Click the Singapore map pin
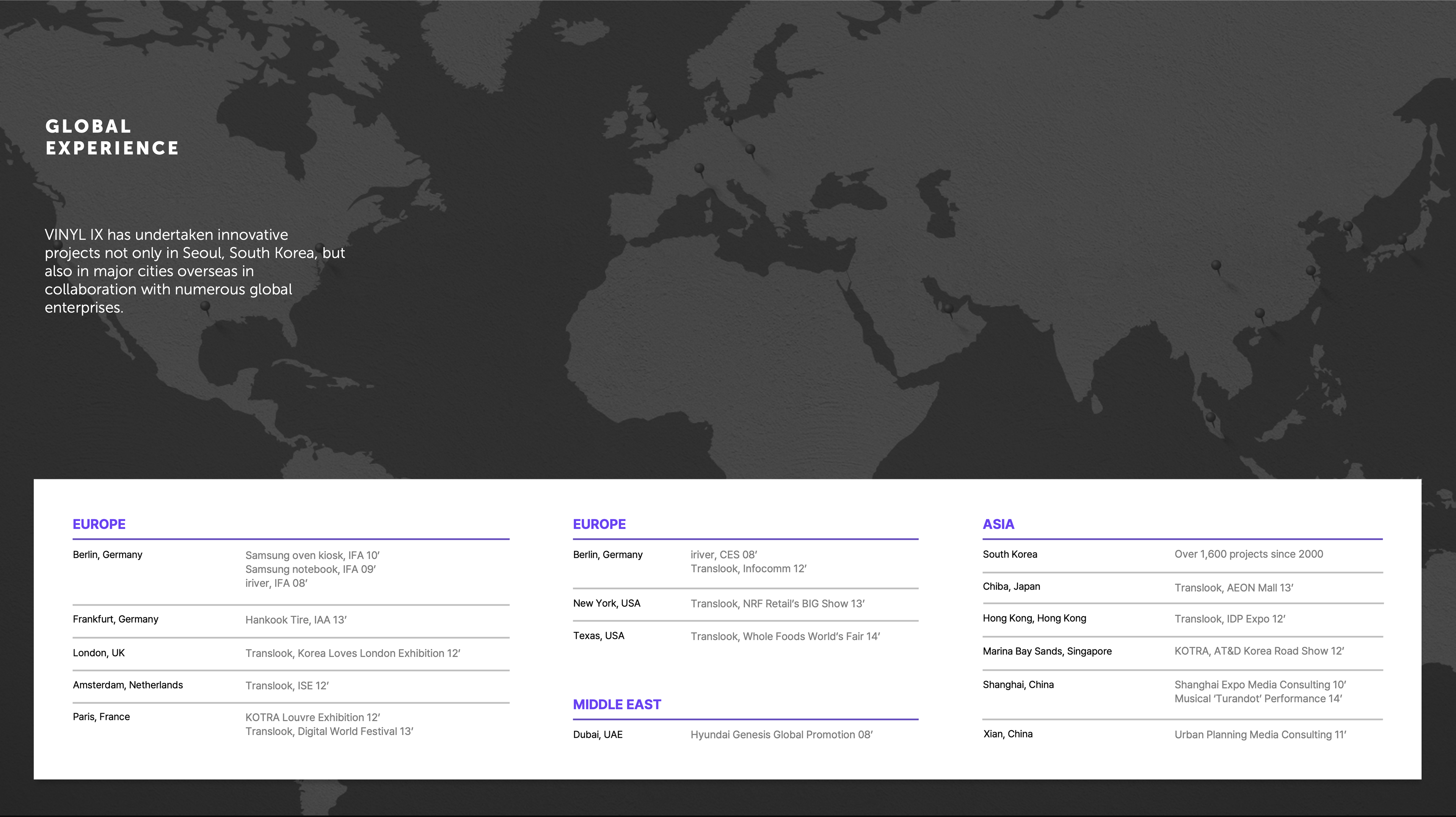The image size is (1456, 817). (x=1211, y=418)
